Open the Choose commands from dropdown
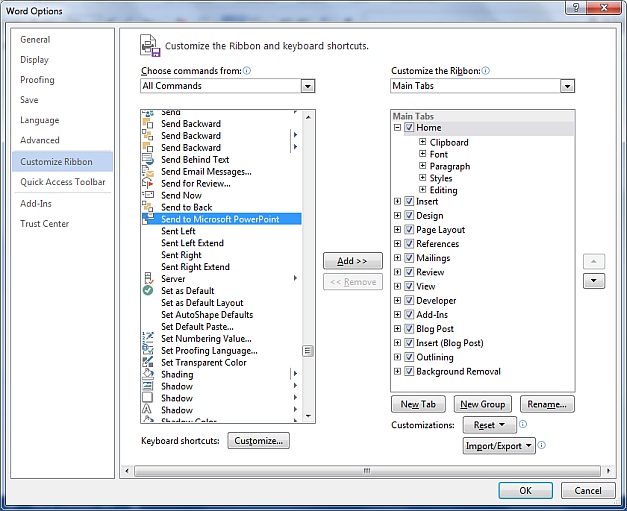 pyautogui.click(x=308, y=86)
